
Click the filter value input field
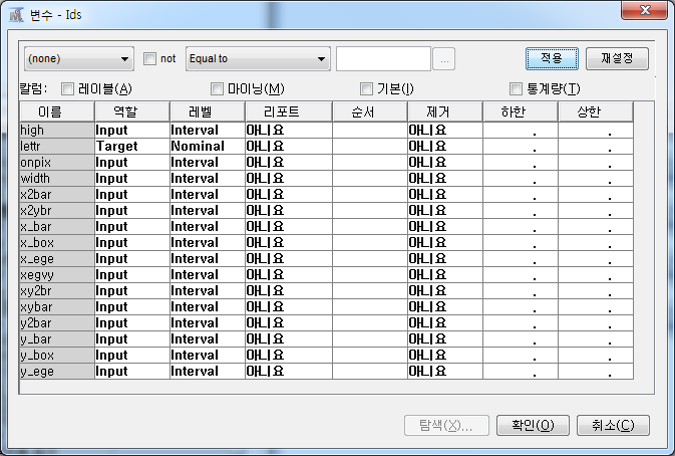pyautogui.click(x=383, y=59)
